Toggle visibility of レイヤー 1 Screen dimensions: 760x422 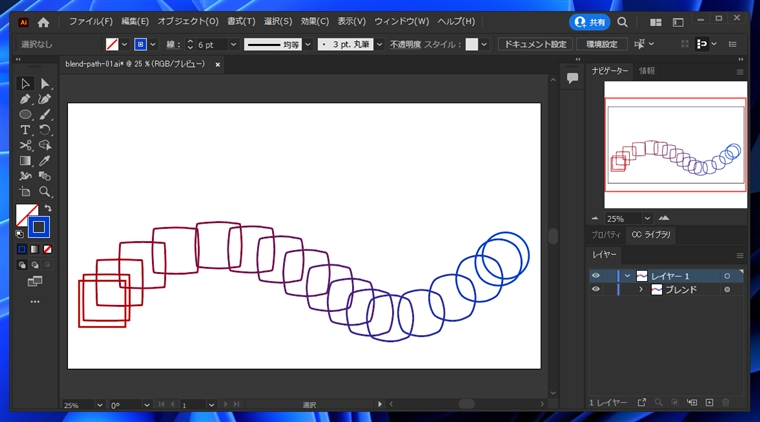tap(596, 276)
